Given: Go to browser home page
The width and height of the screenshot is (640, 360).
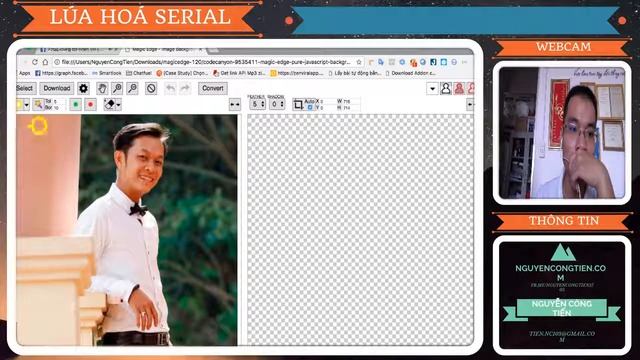Looking at the screenshot, I should tap(45, 62).
